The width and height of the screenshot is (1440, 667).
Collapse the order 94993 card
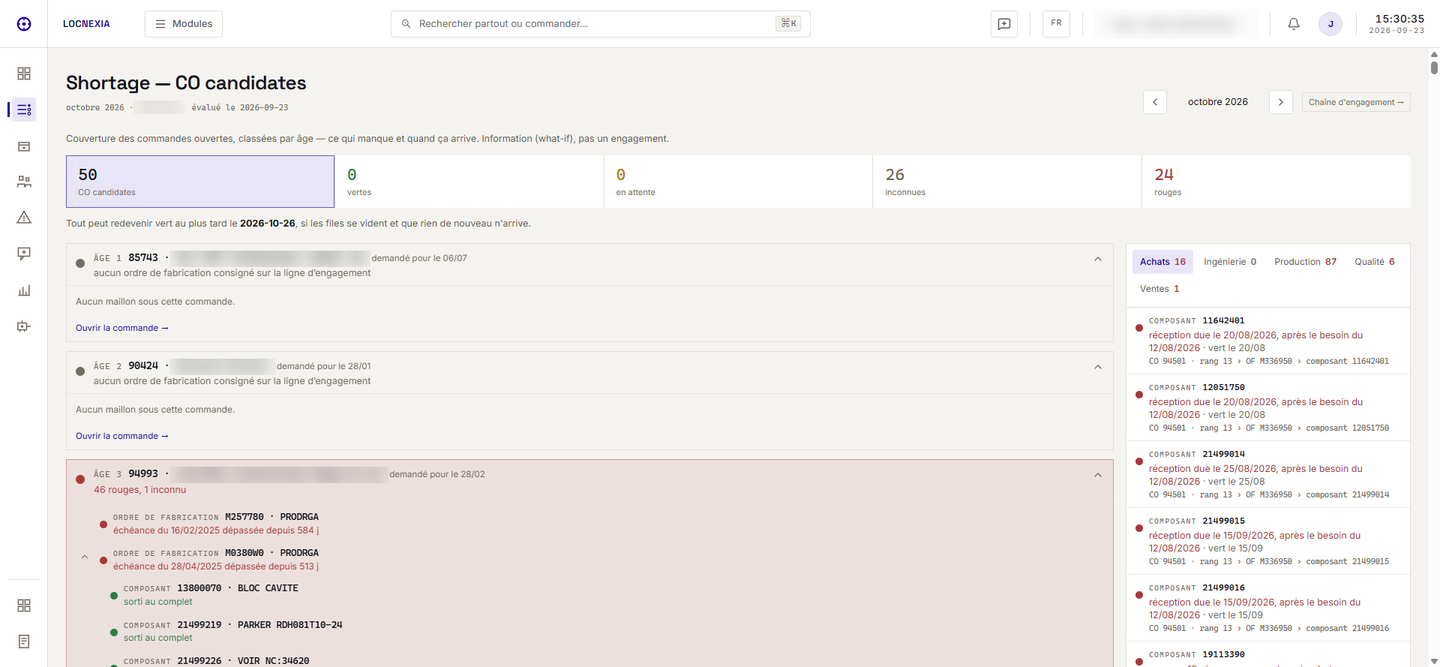tap(1097, 475)
